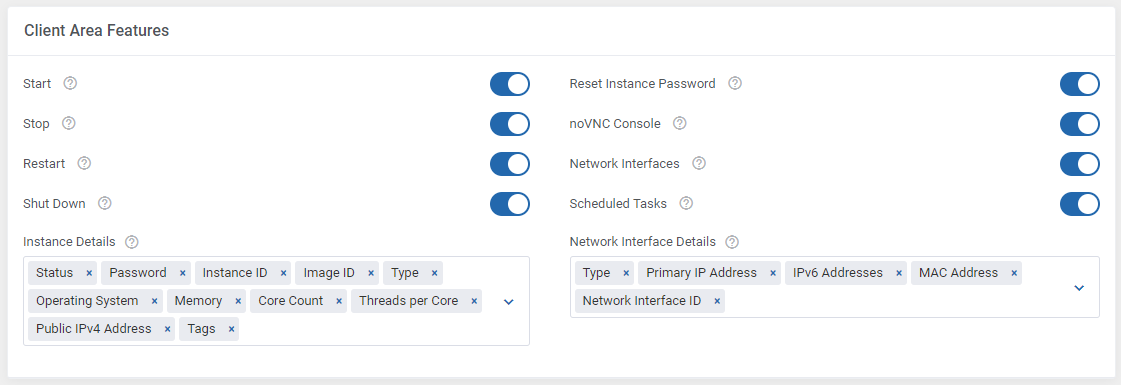Image resolution: width=1121 pixels, height=385 pixels.
Task: Remove the Public IPv4 Address tag
Action: (x=167, y=329)
